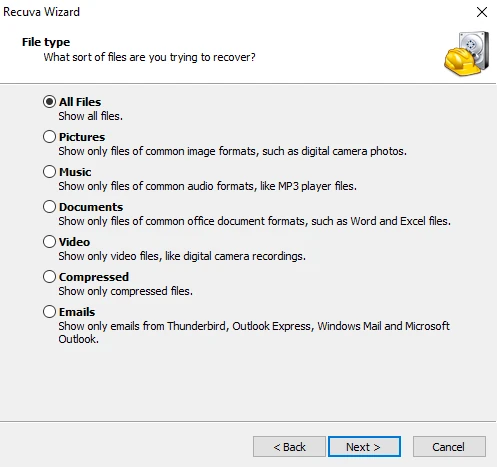Cancel the Recuva Wizard
Image resolution: width=497 pixels, height=467 pixels.
click(x=449, y=447)
